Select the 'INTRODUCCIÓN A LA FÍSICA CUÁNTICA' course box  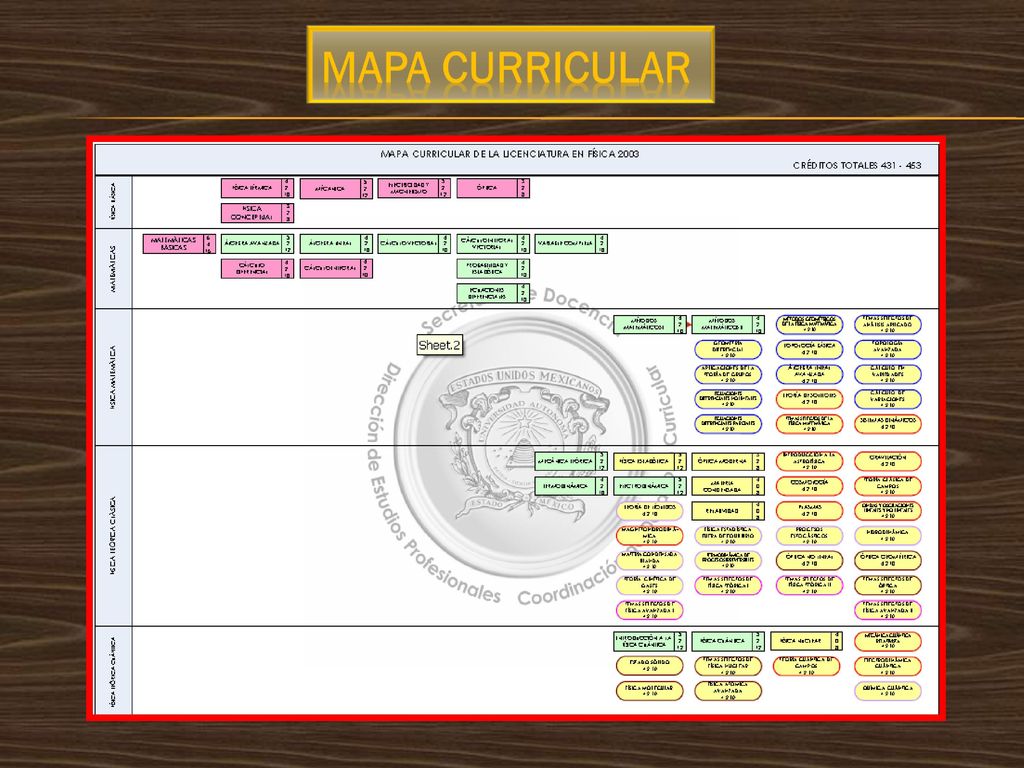[649, 642]
